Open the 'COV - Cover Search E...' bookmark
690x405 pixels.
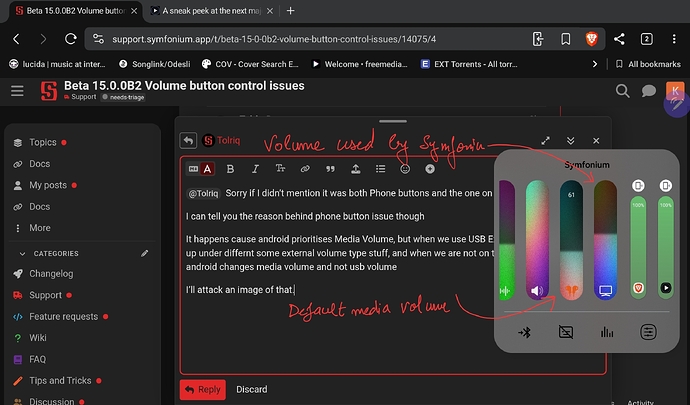pos(250,64)
